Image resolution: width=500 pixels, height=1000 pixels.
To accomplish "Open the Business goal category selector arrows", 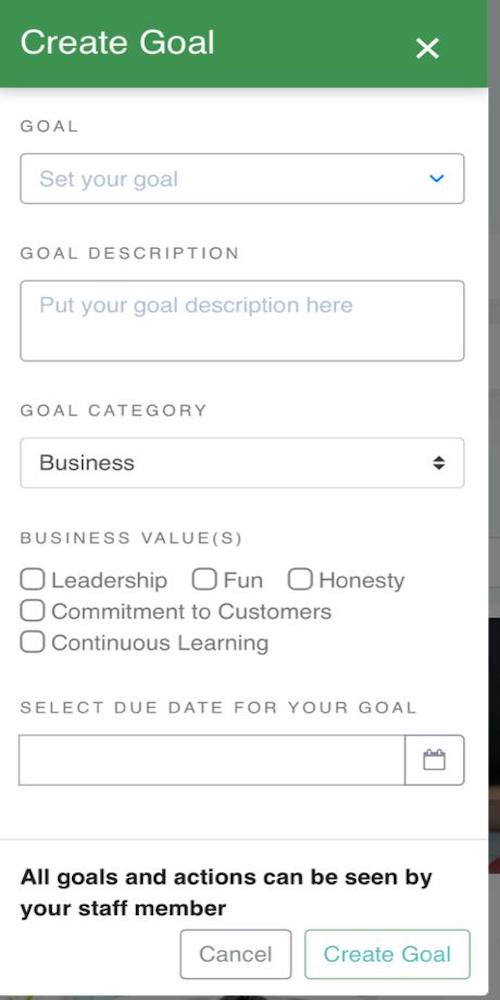I will (x=439, y=463).
